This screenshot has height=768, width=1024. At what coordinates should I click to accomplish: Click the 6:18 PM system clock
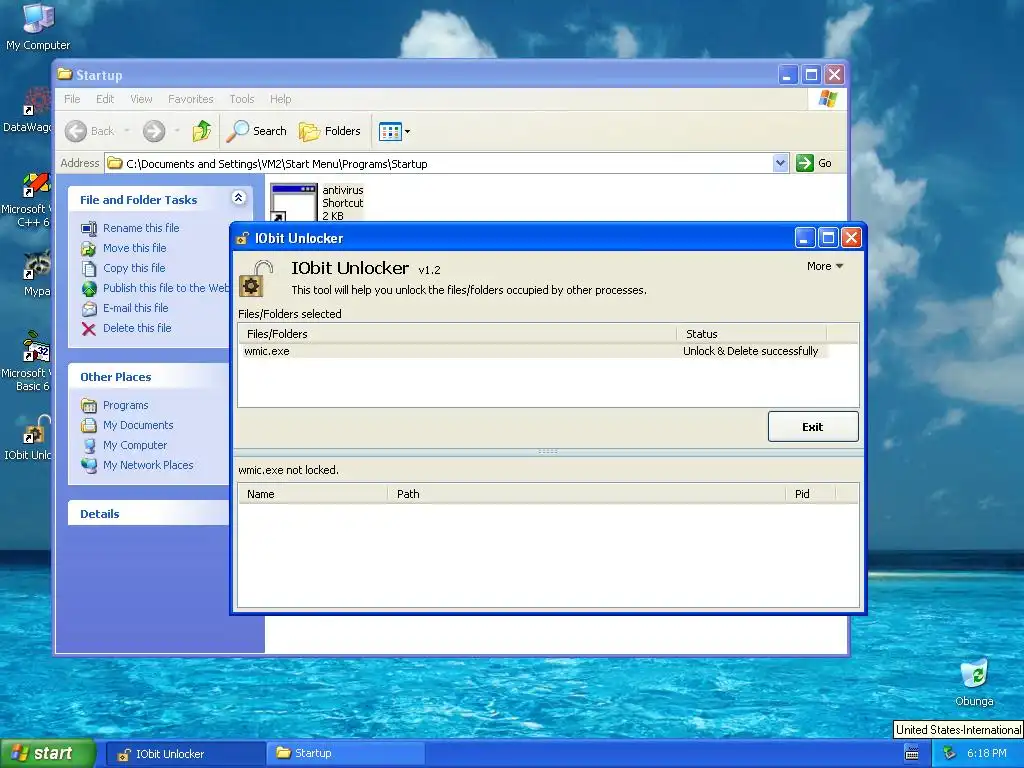pyautogui.click(x=987, y=754)
